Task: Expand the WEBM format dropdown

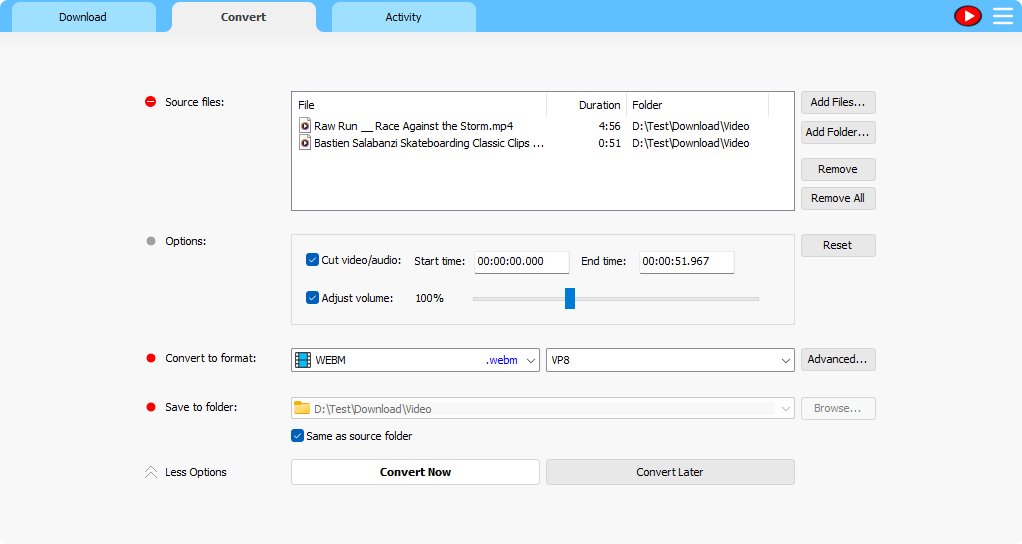Action: click(x=530, y=360)
